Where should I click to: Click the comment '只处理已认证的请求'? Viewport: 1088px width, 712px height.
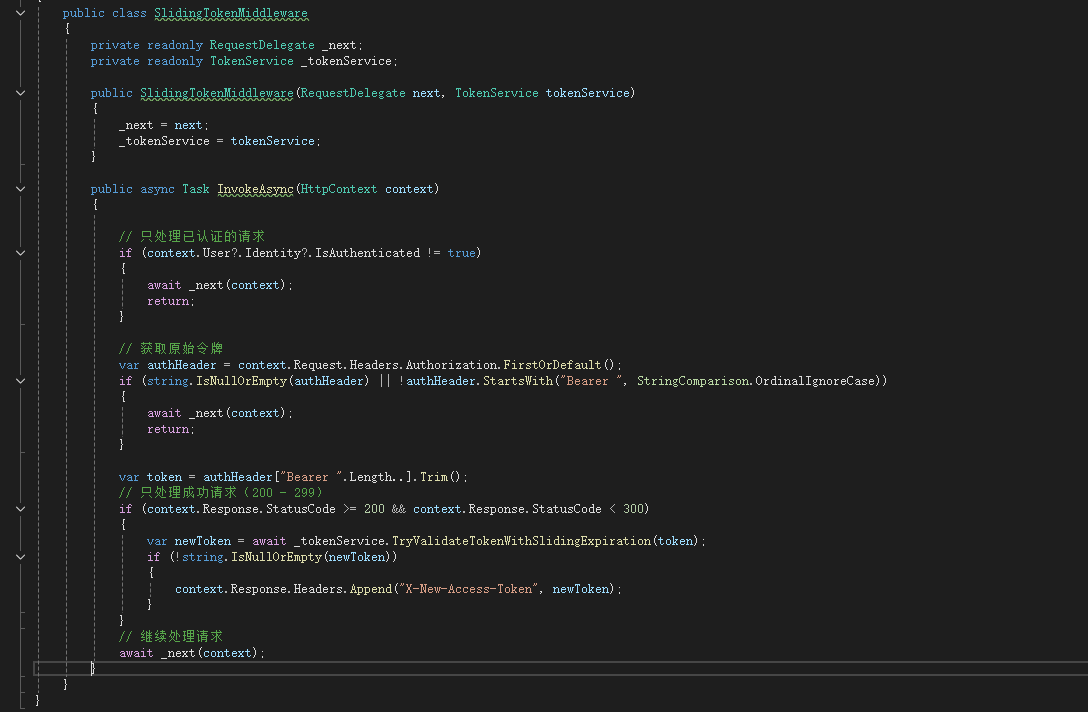[x=192, y=237]
